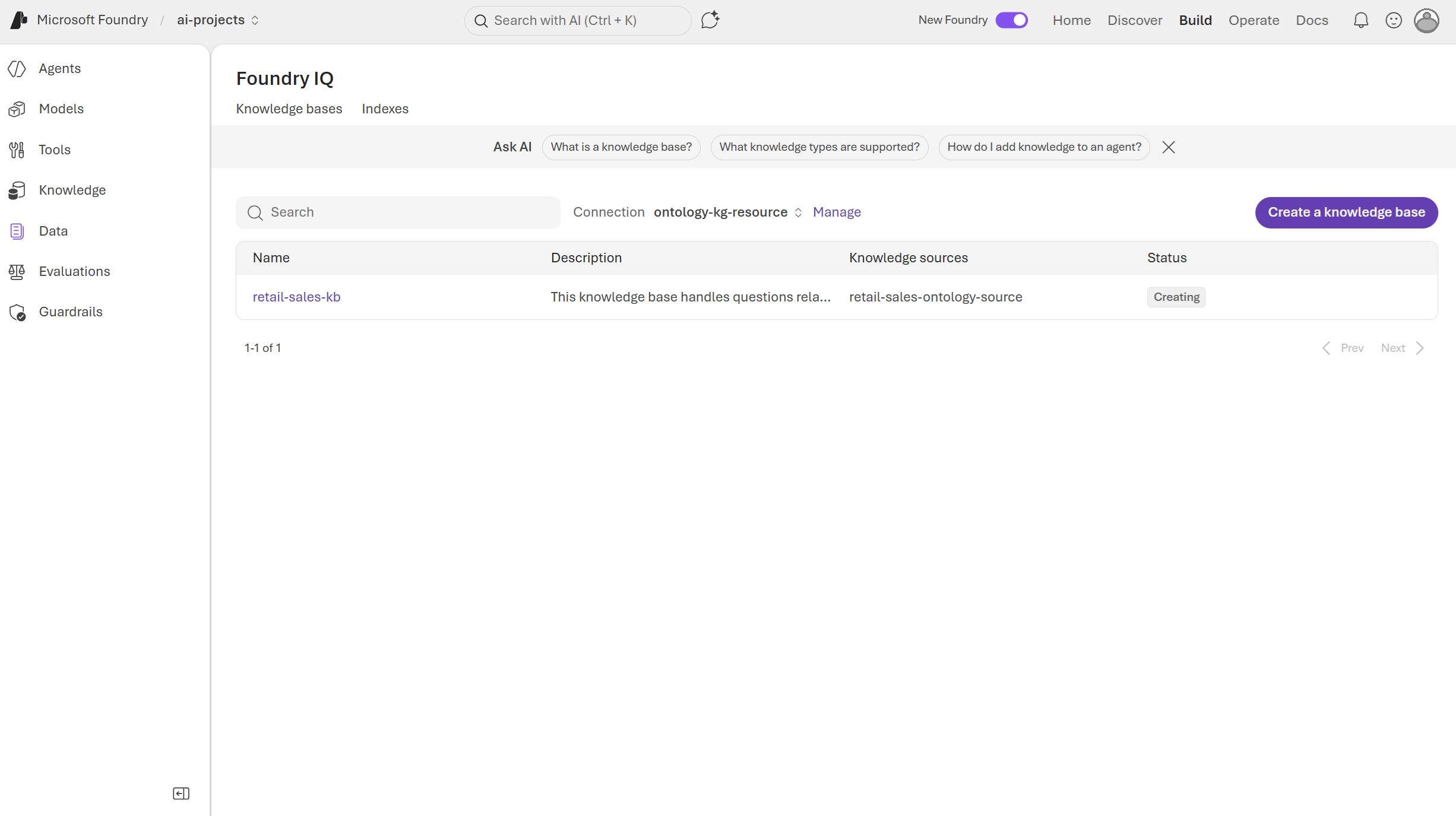Select the Build nav item
1456x816 pixels.
click(x=1195, y=20)
